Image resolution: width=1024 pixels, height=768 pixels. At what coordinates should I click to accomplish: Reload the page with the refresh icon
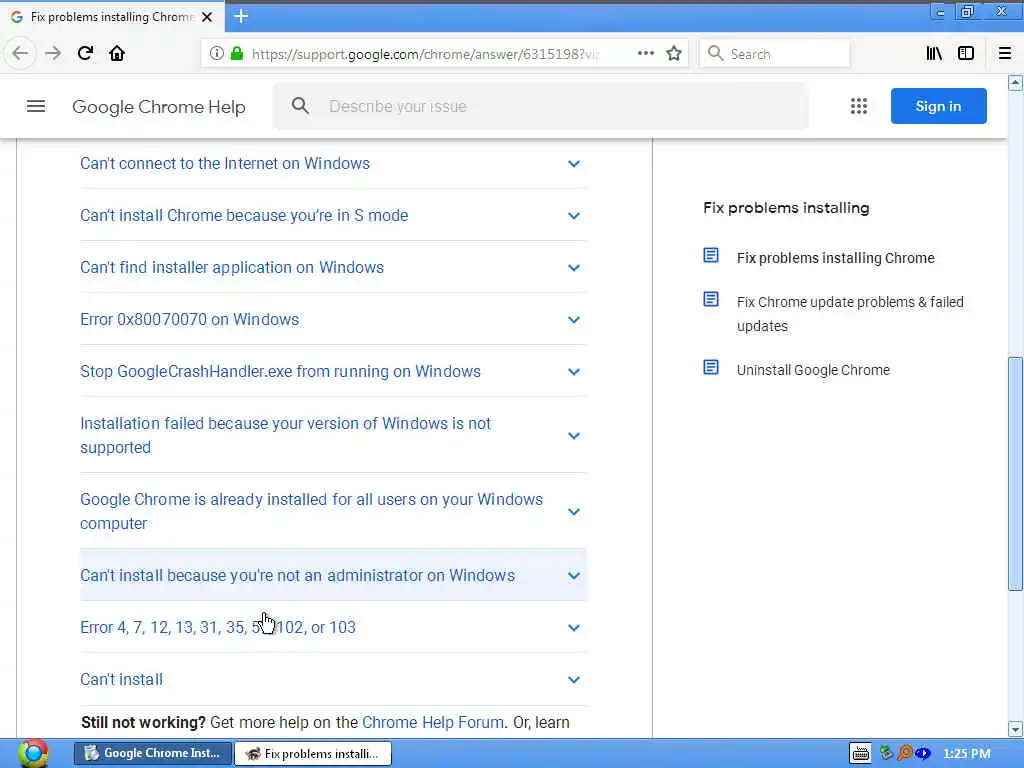coord(85,53)
